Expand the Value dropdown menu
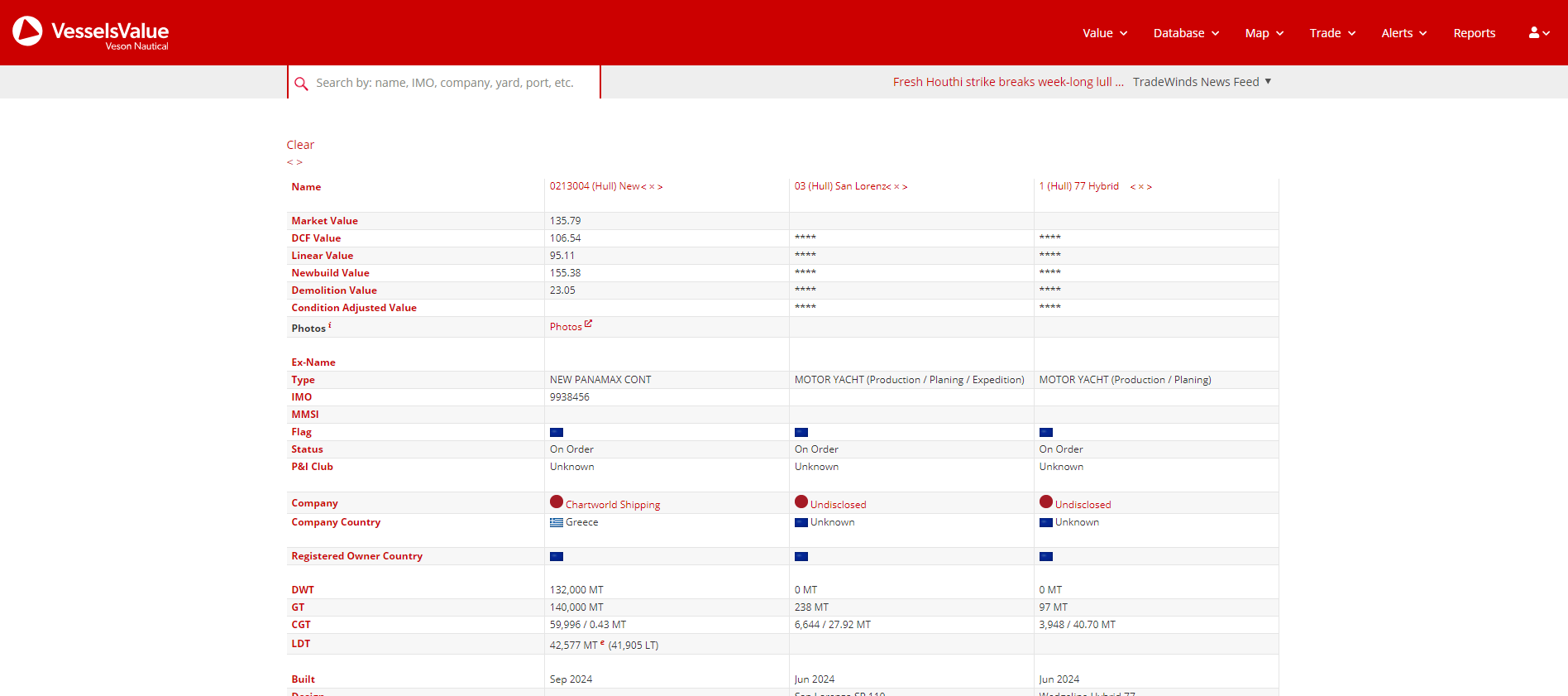 click(1105, 33)
